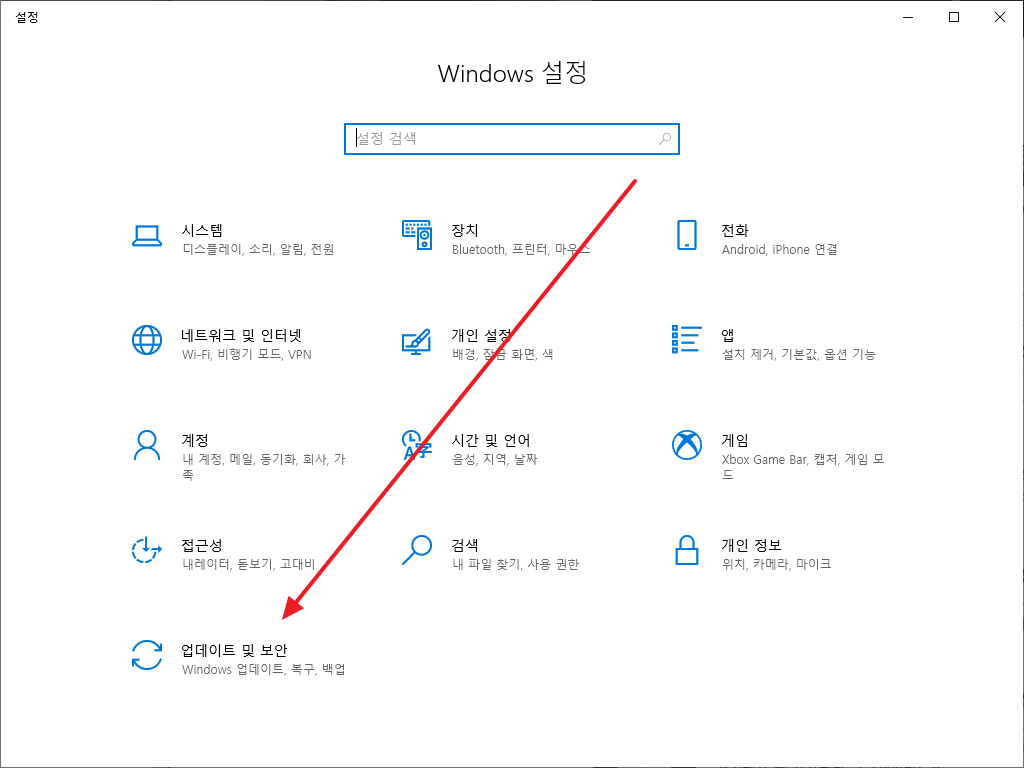Select the 장치 heading text
The width and height of the screenshot is (1024, 768).
pyautogui.click(x=465, y=230)
